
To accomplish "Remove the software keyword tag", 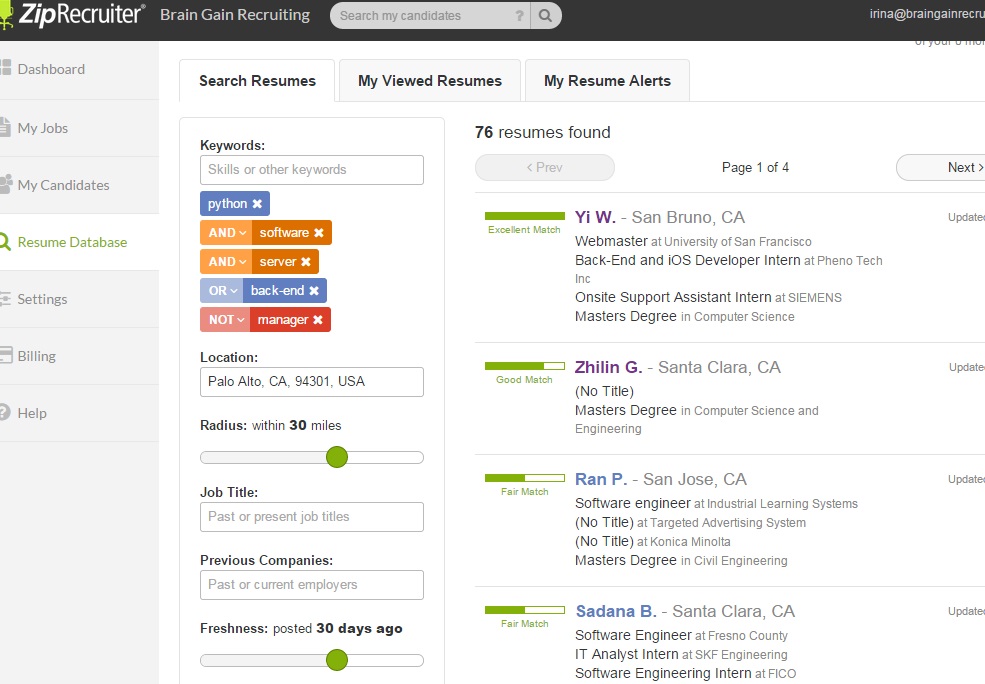I will pyautogui.click(x=319, y=233).
